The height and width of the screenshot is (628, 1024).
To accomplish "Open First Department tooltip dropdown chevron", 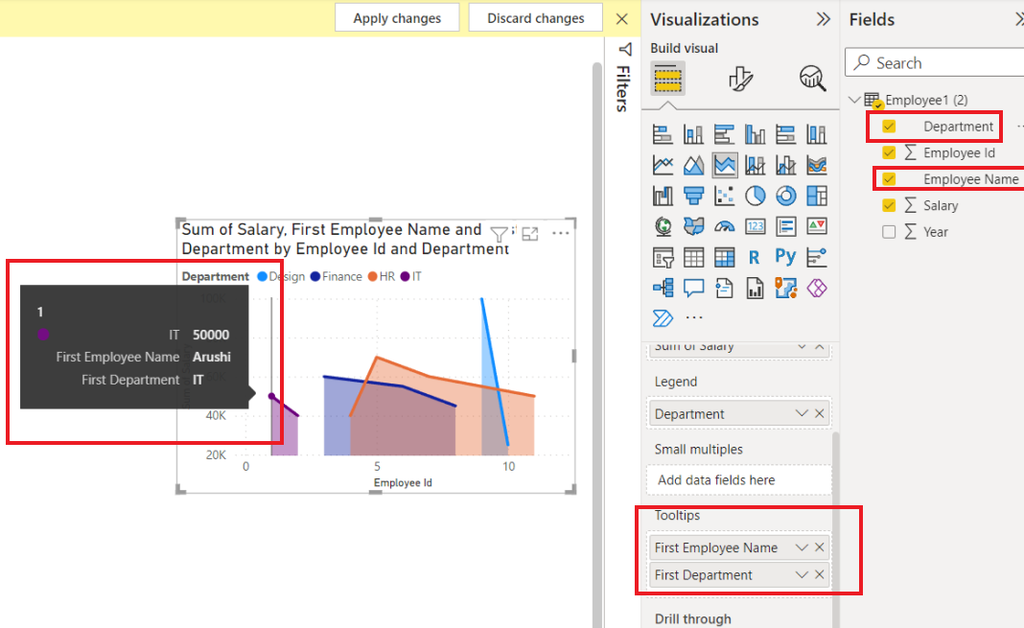I will point(801,575).
